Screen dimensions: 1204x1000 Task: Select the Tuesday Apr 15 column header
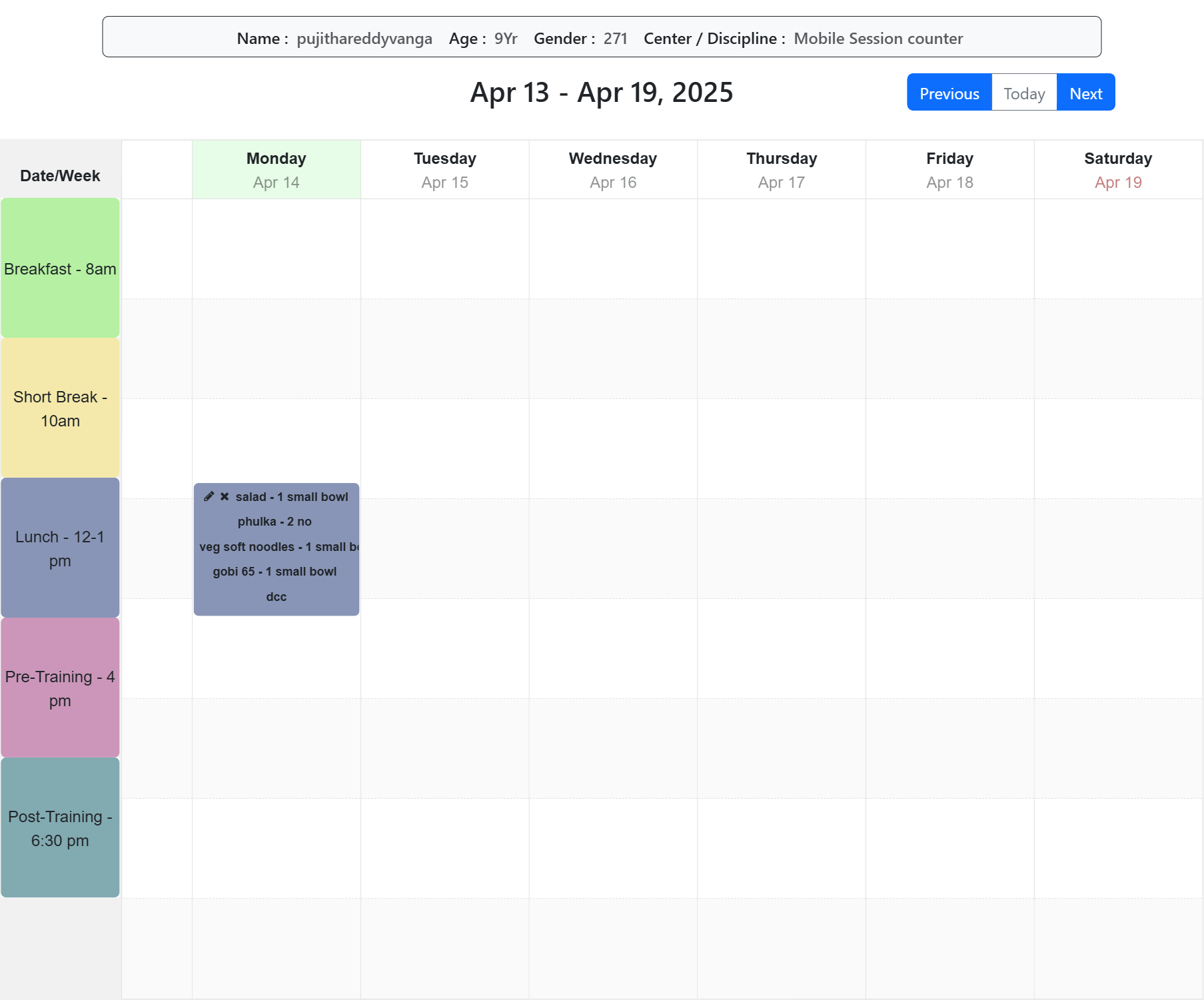coord(444,170)
